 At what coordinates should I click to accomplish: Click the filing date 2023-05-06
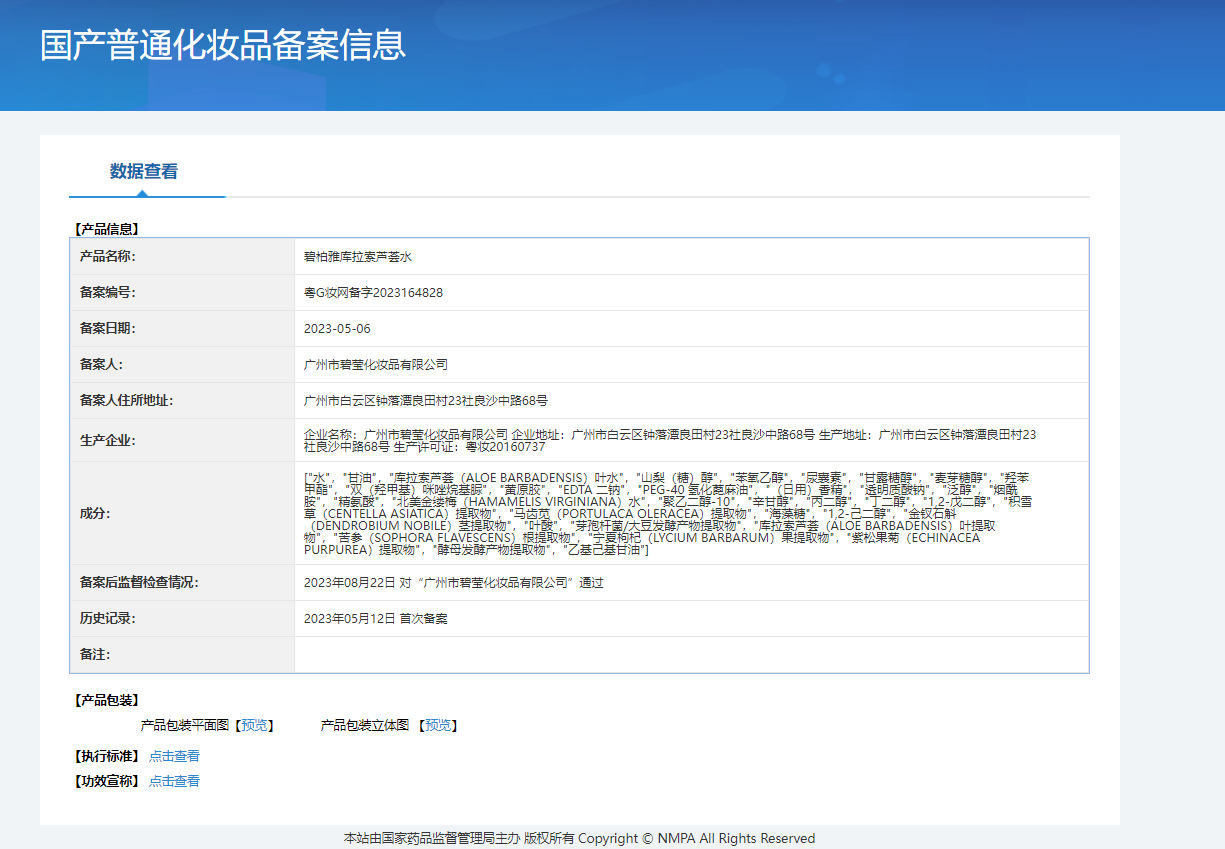click(337, 329)
